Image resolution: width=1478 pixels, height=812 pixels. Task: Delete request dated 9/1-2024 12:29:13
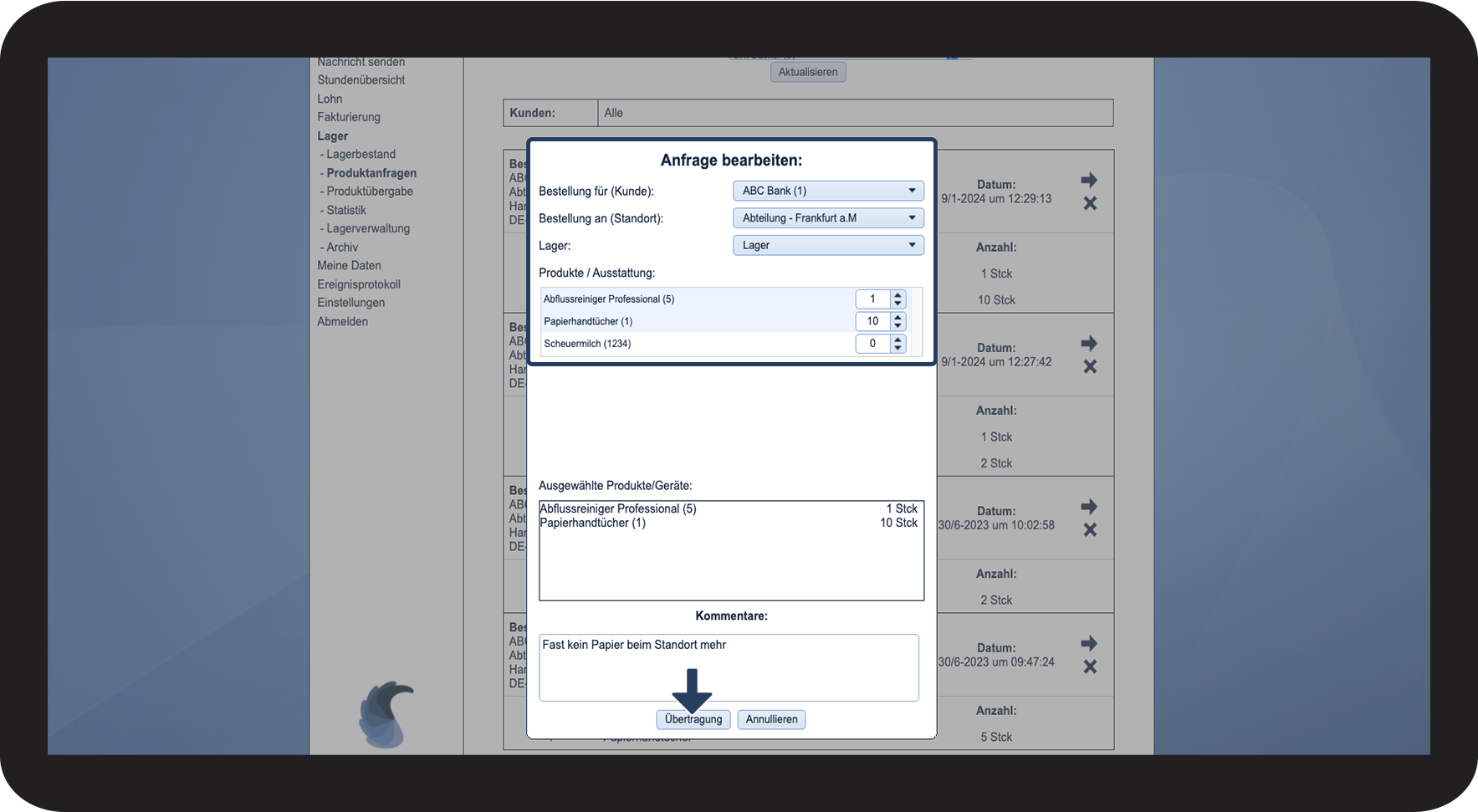point(1090,203)
